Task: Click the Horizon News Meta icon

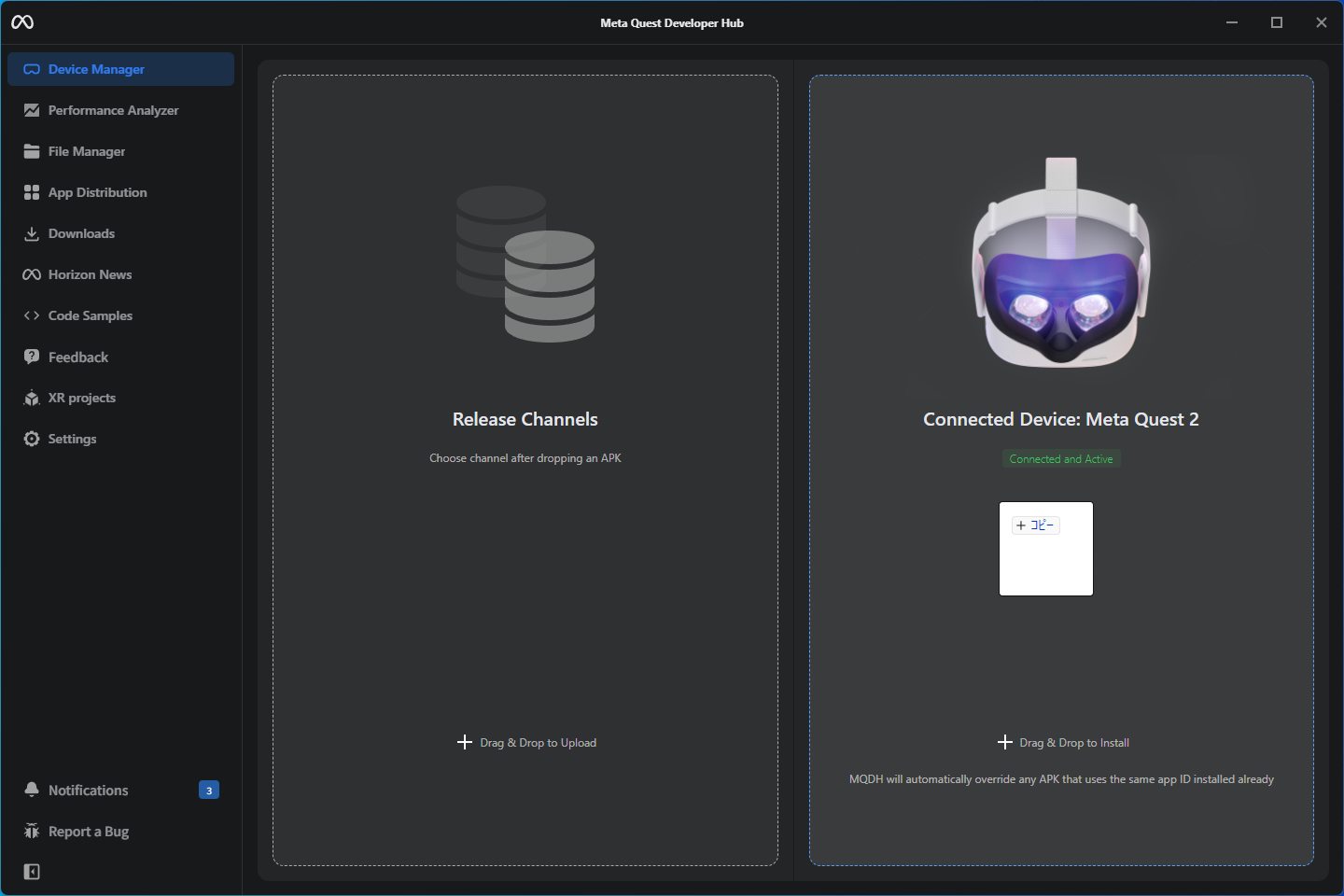Action: pyautogui.click(x=32, y=274)
